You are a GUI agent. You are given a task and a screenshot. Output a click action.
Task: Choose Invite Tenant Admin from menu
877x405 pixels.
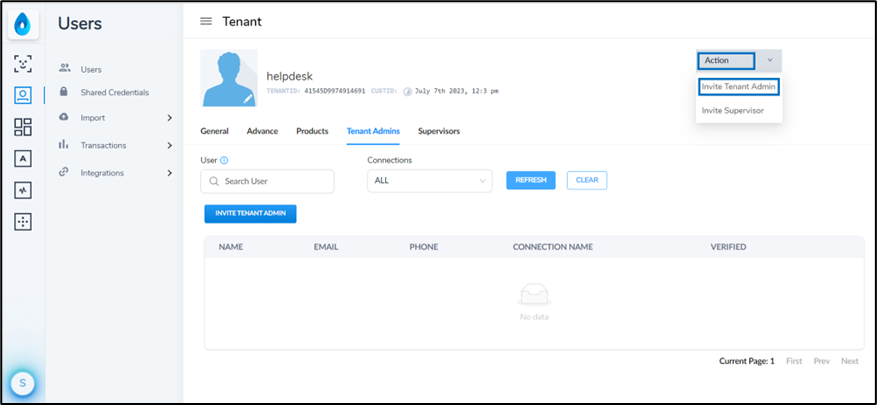739,87
